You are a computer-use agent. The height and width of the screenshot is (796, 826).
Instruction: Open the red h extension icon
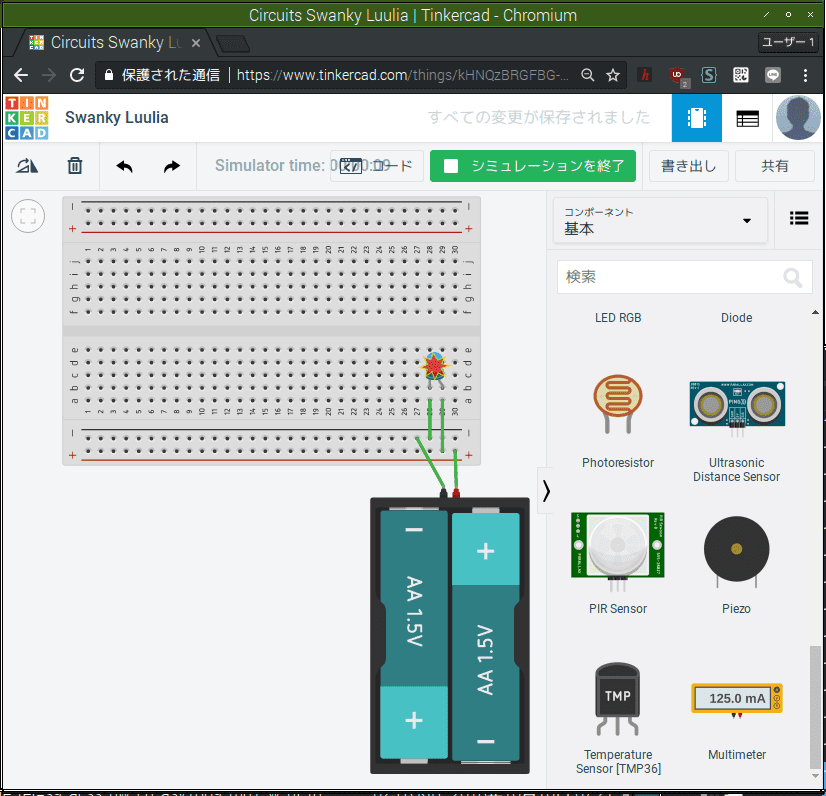click(x=645, y=75)
